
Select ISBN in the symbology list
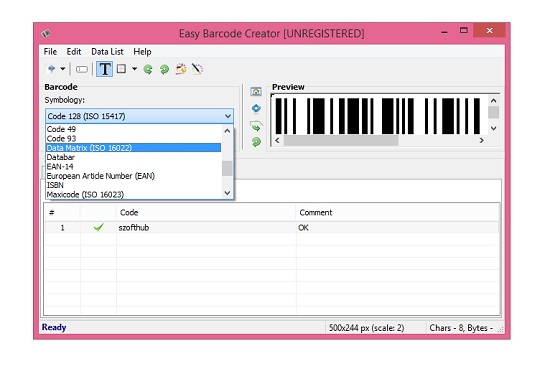(134, 185)
